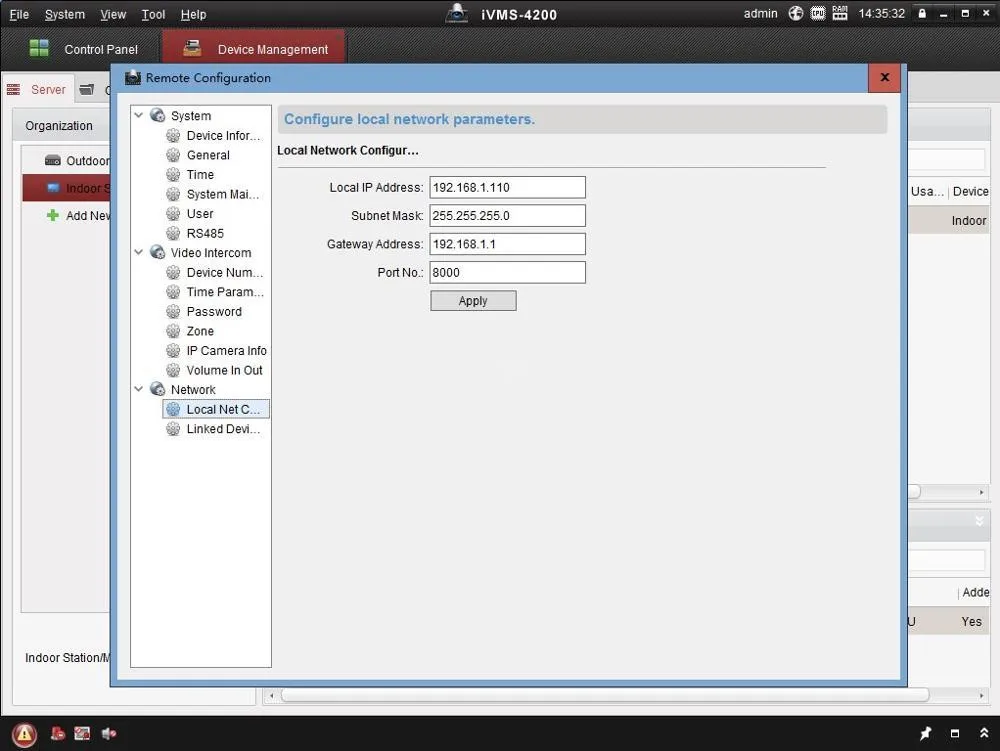1000x751 pixels.
Task: Click the Server tab icon
Action: [13, 89]
